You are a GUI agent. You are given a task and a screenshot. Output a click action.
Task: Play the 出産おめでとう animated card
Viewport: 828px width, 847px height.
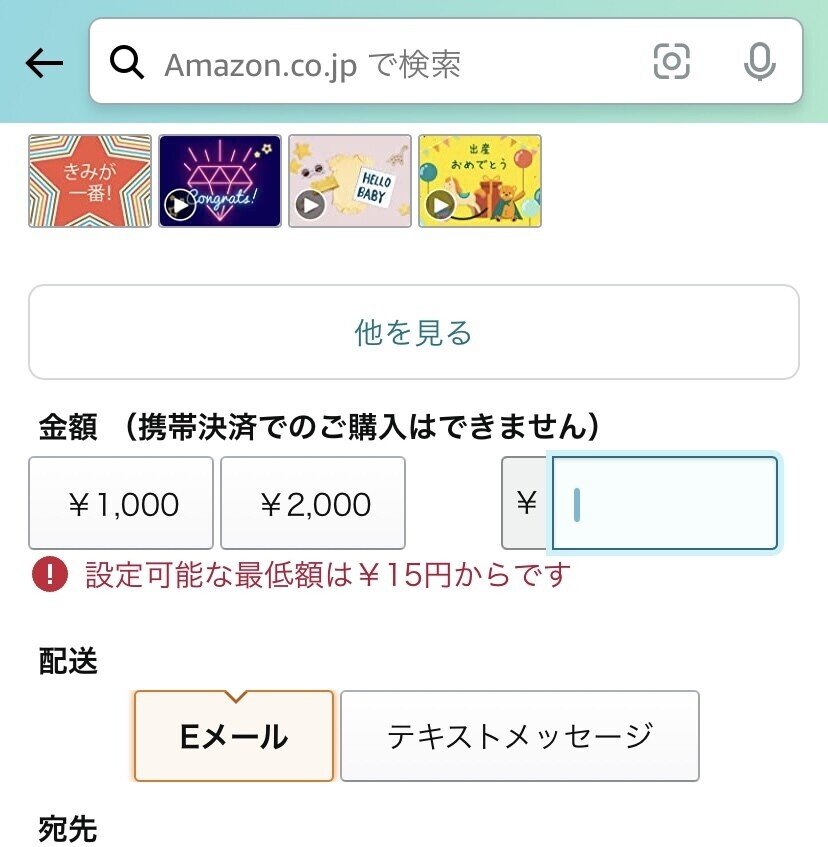click(440, 205)
